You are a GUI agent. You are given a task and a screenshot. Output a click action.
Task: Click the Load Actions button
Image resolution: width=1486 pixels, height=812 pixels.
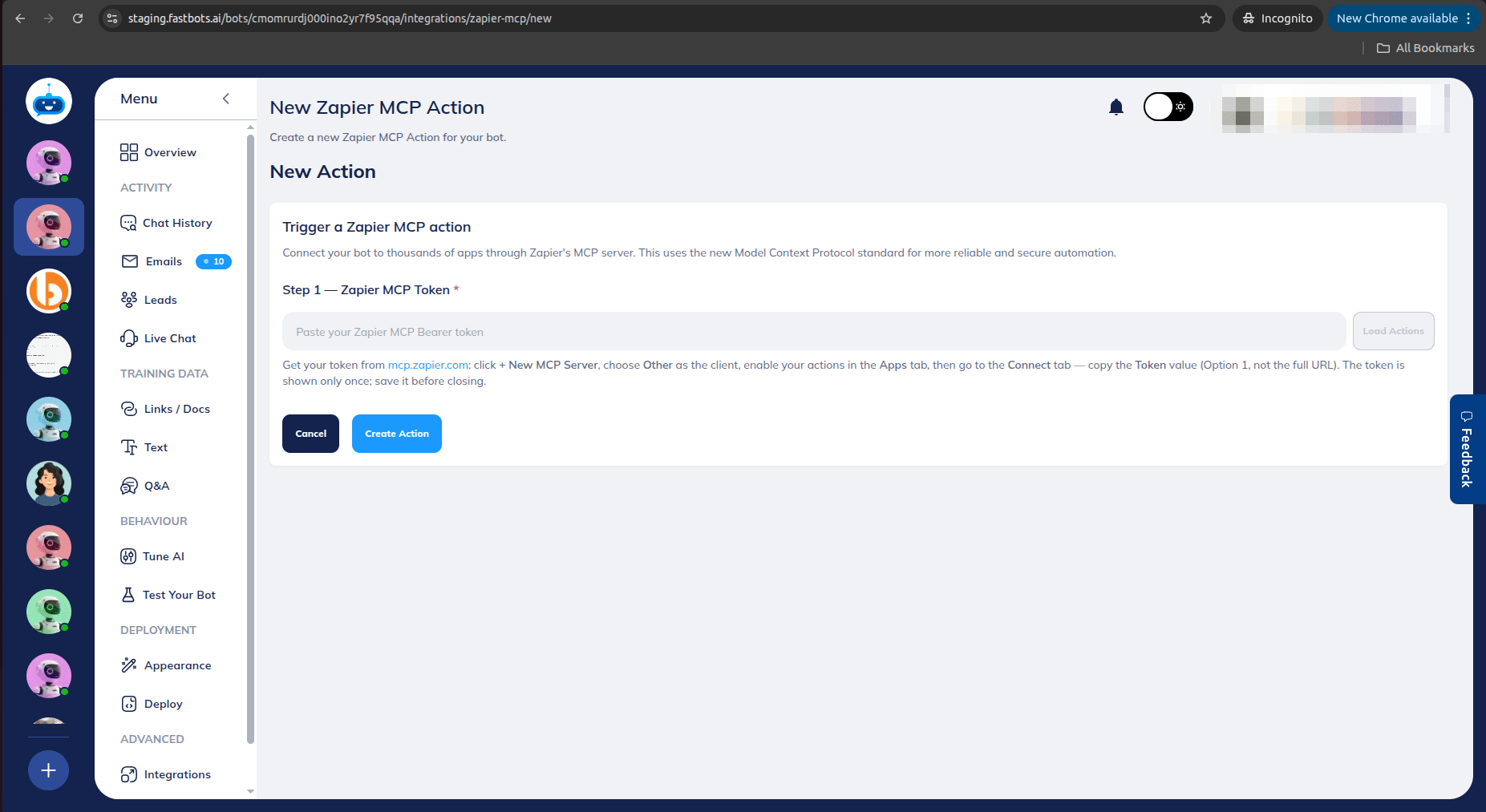click(x=1393, y=331)
